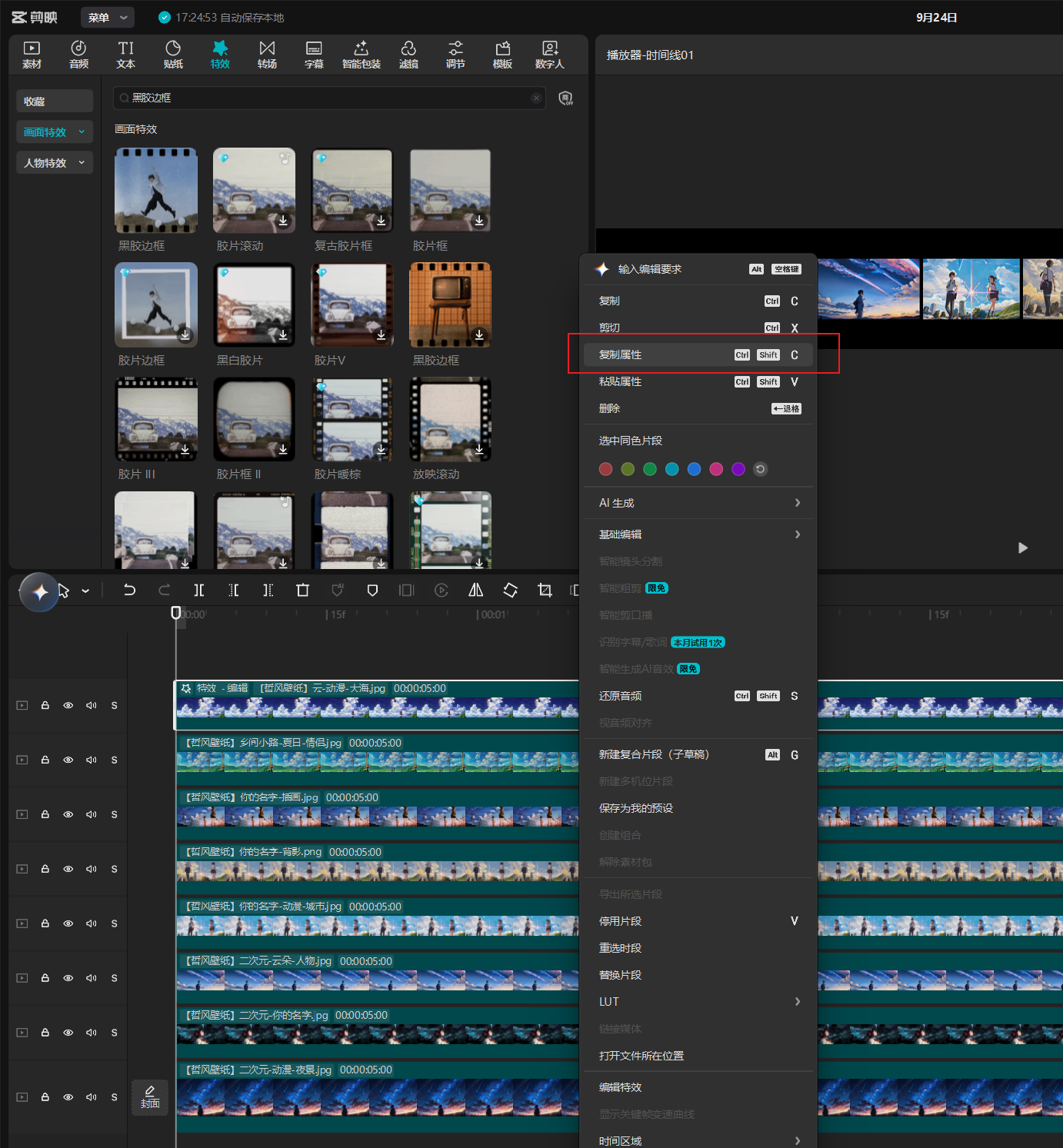Open the 素材 media tab
This screenshot has height=1148, width=1063.
pyautogui.click(x=32, y=55)
